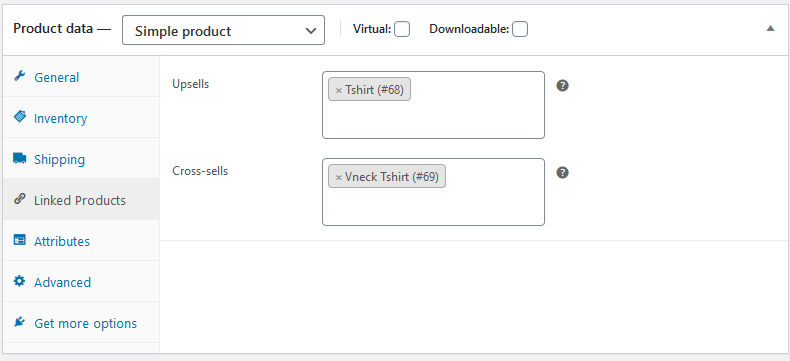Image resolution: width=790 pixels, height=361 pixels.
Task: Collapse the Product data panel arrow
Action: 770,29
